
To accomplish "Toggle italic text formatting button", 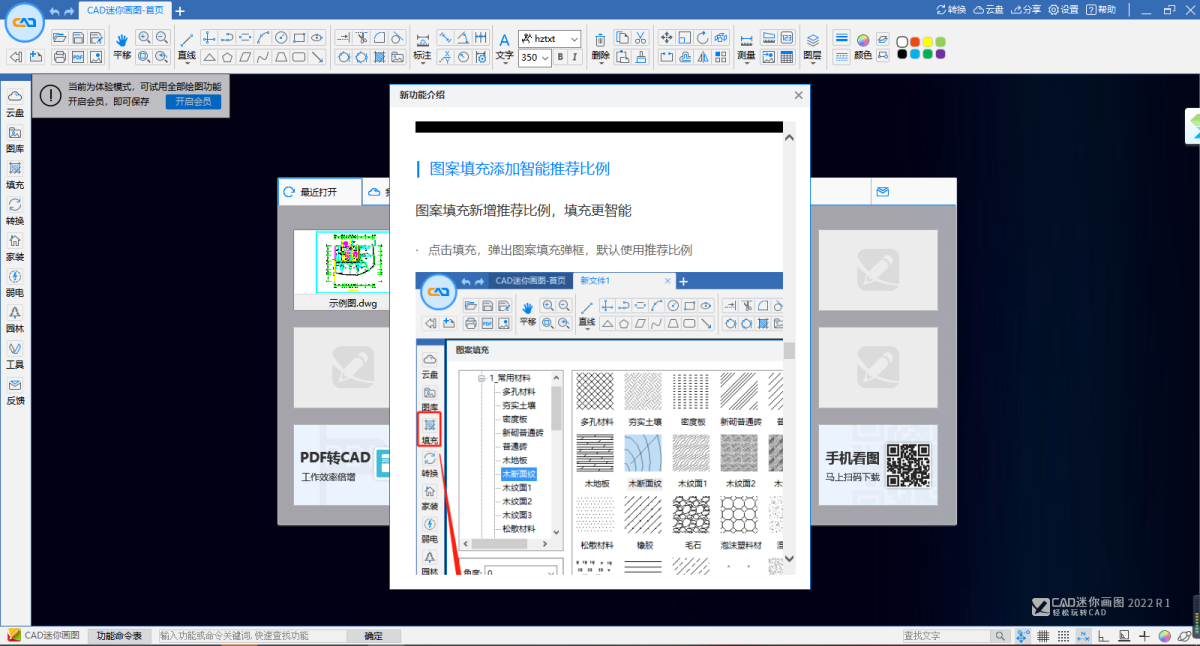I will tap(575, 58).
